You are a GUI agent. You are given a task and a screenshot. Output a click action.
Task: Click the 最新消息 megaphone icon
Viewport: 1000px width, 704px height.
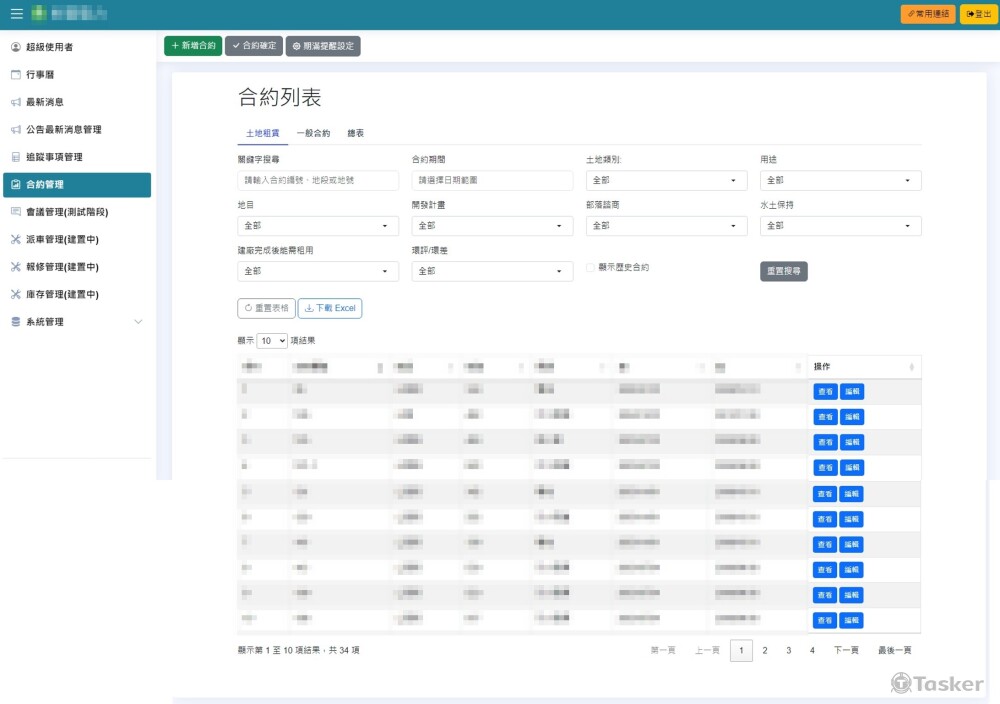click(16, 102)
